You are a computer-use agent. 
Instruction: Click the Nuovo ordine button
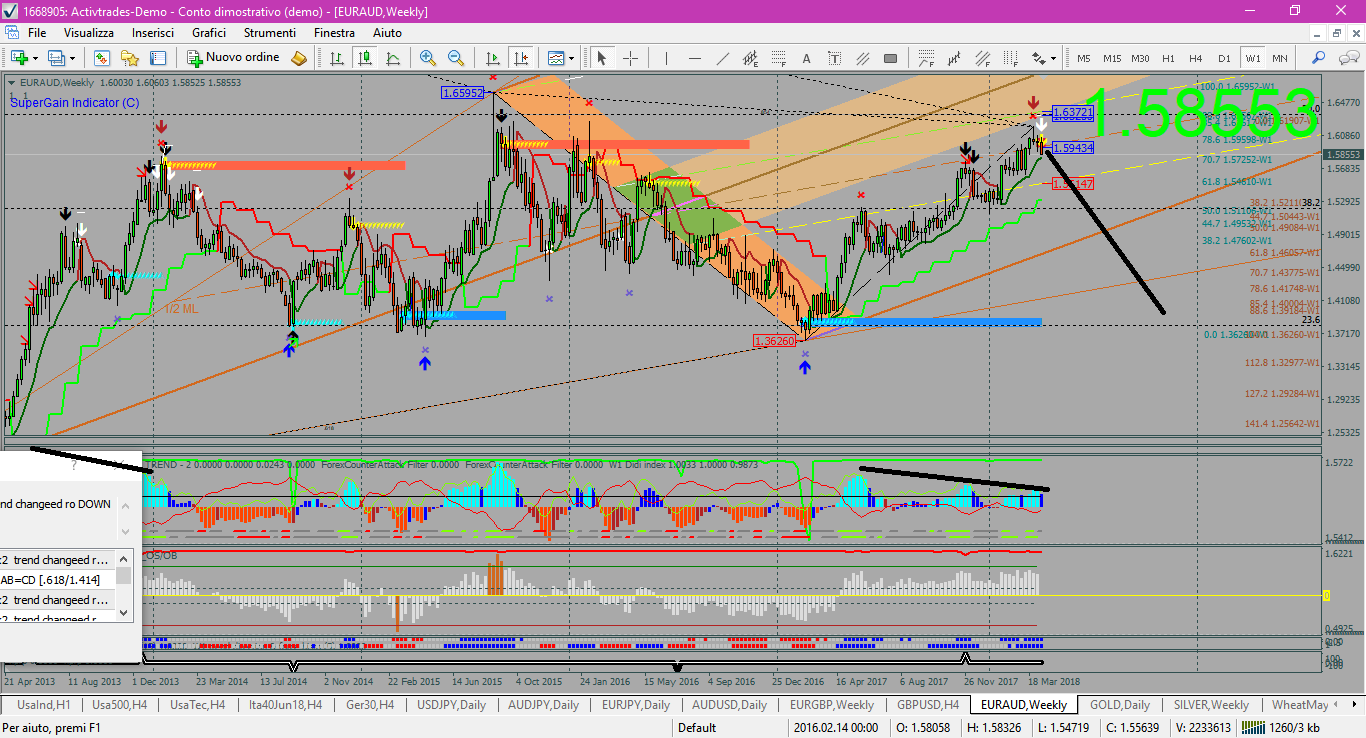coord(234,58)
